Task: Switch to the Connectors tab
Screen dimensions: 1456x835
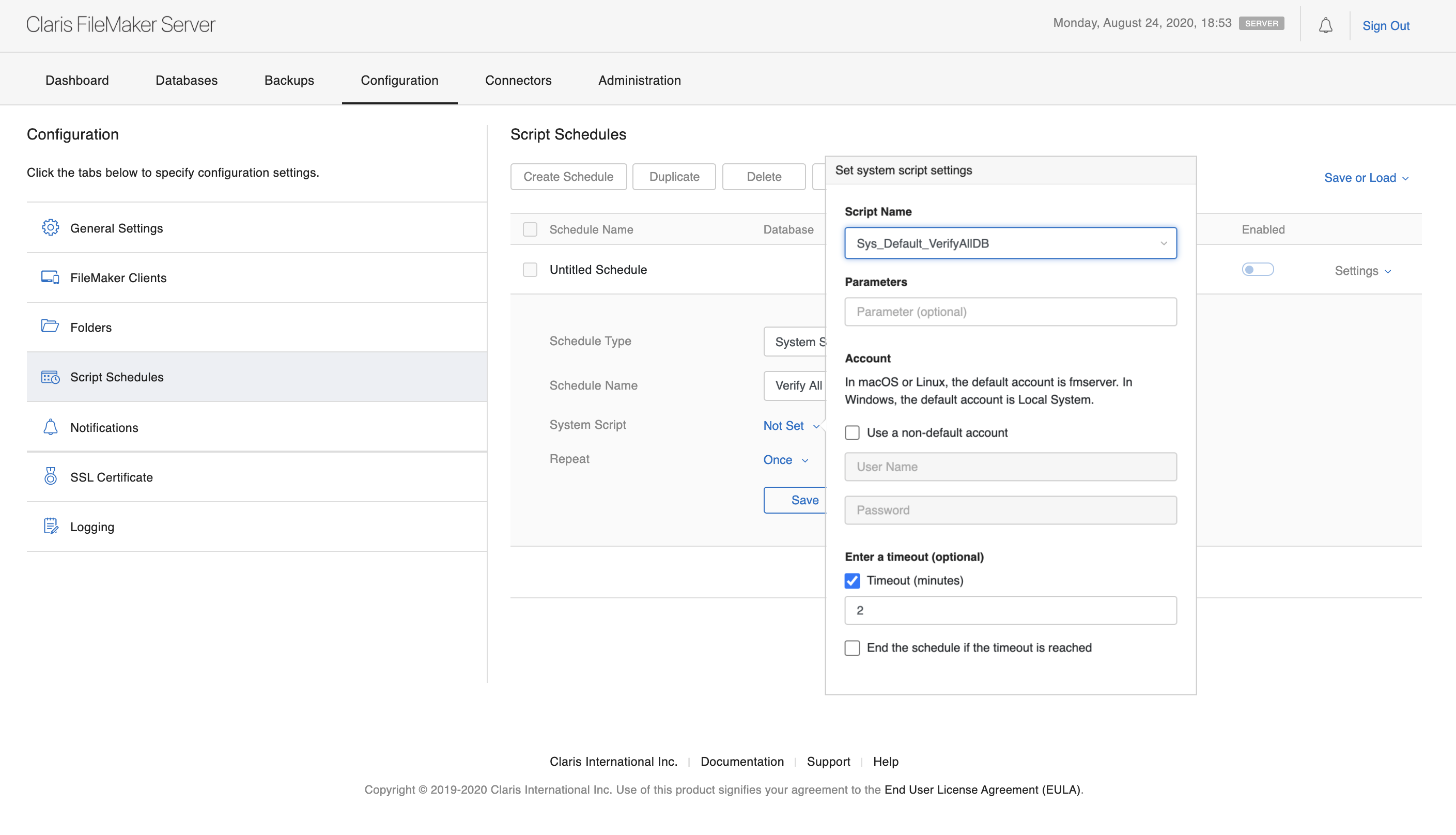Action: (x=518, y=80)
